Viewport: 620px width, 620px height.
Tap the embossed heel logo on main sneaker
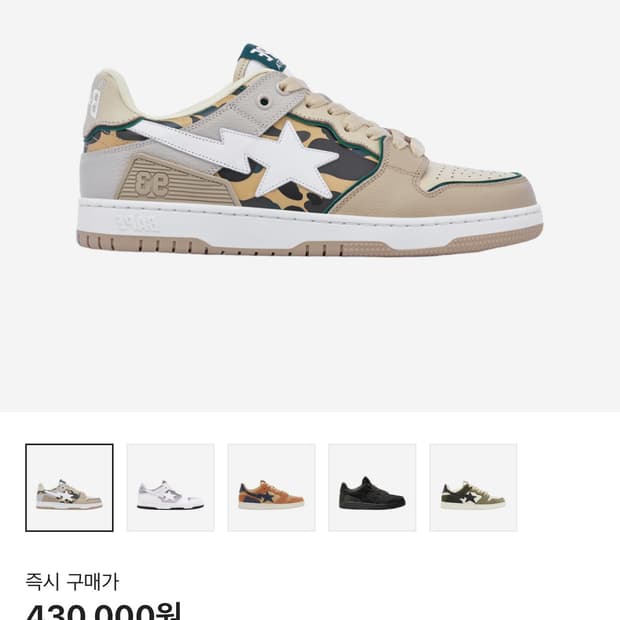click(x=152, y=182)
